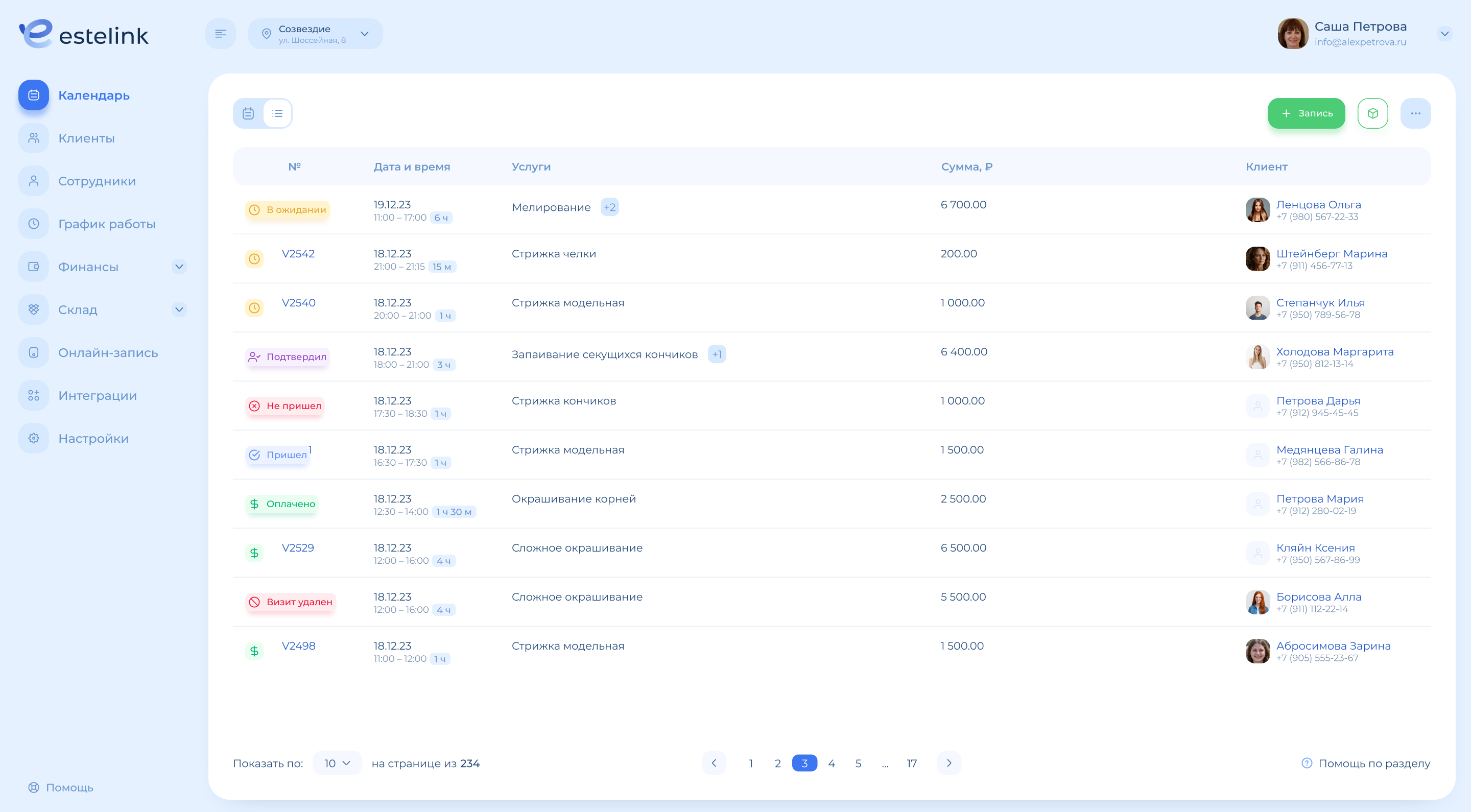
Task: Open Интеграции in sidebar
Action: (98, 395)
